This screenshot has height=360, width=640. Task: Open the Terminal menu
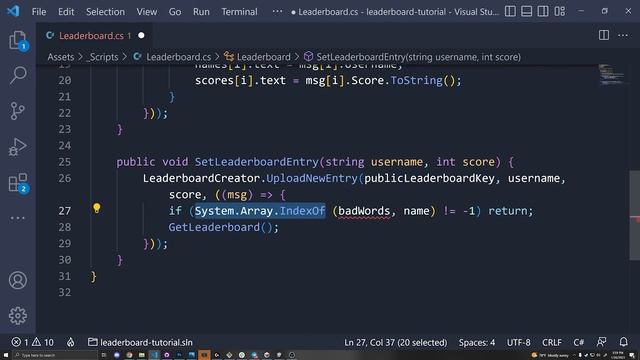pos(239,11)
